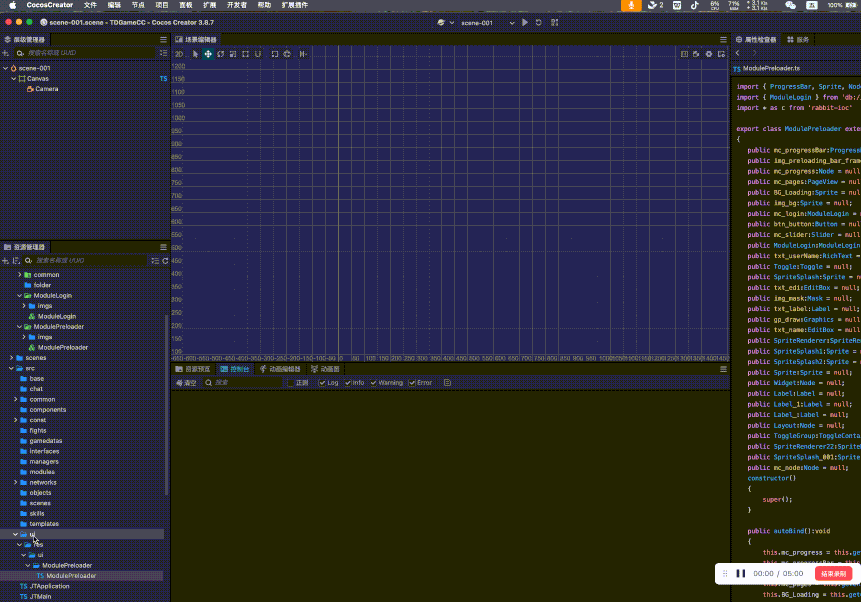The width and height of the screenshot is (861, 602).
Task: Toggle the Log filter checkbox
Action: coord(322,383)
